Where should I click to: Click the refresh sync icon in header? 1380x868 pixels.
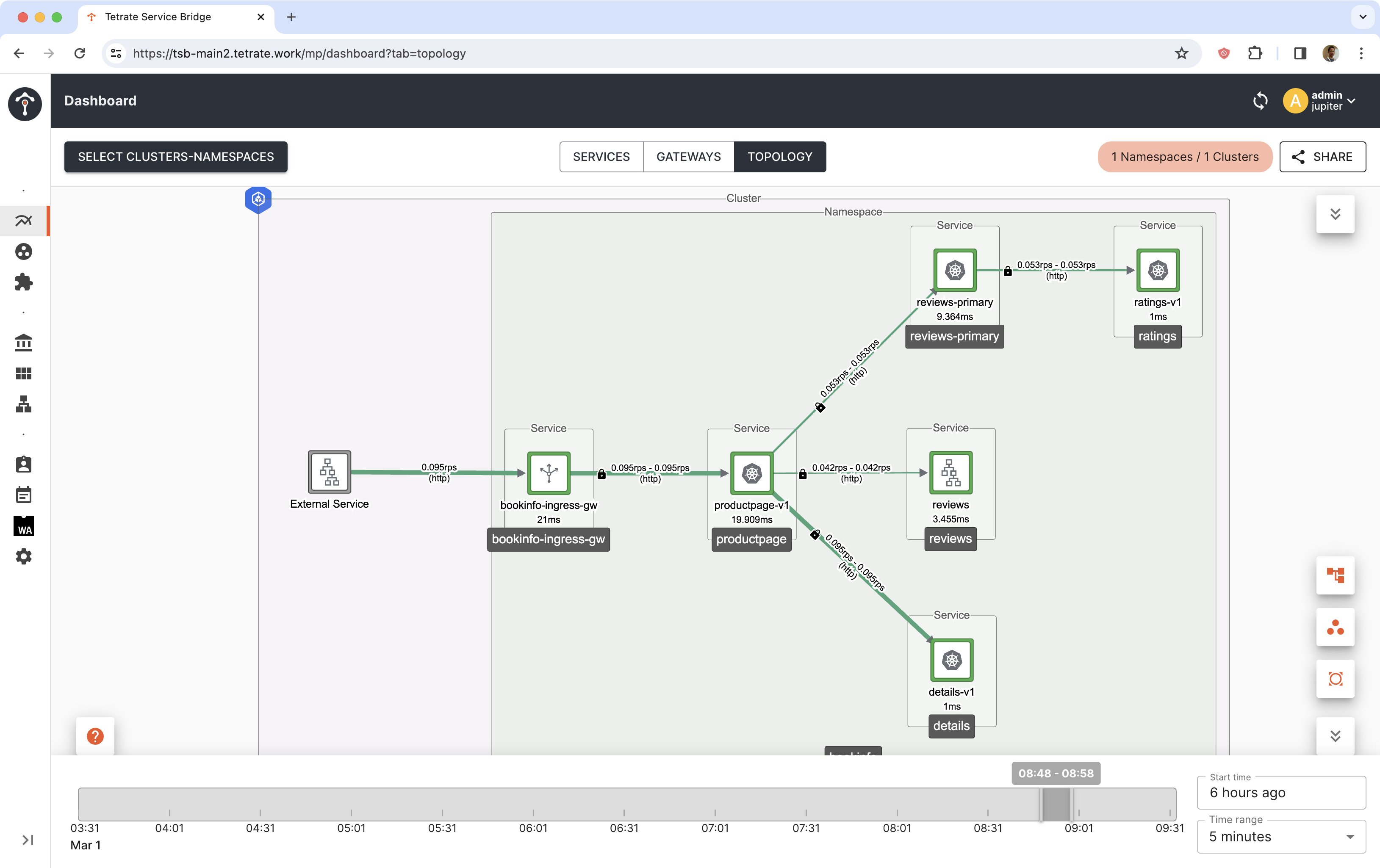tap(1260, 101)
